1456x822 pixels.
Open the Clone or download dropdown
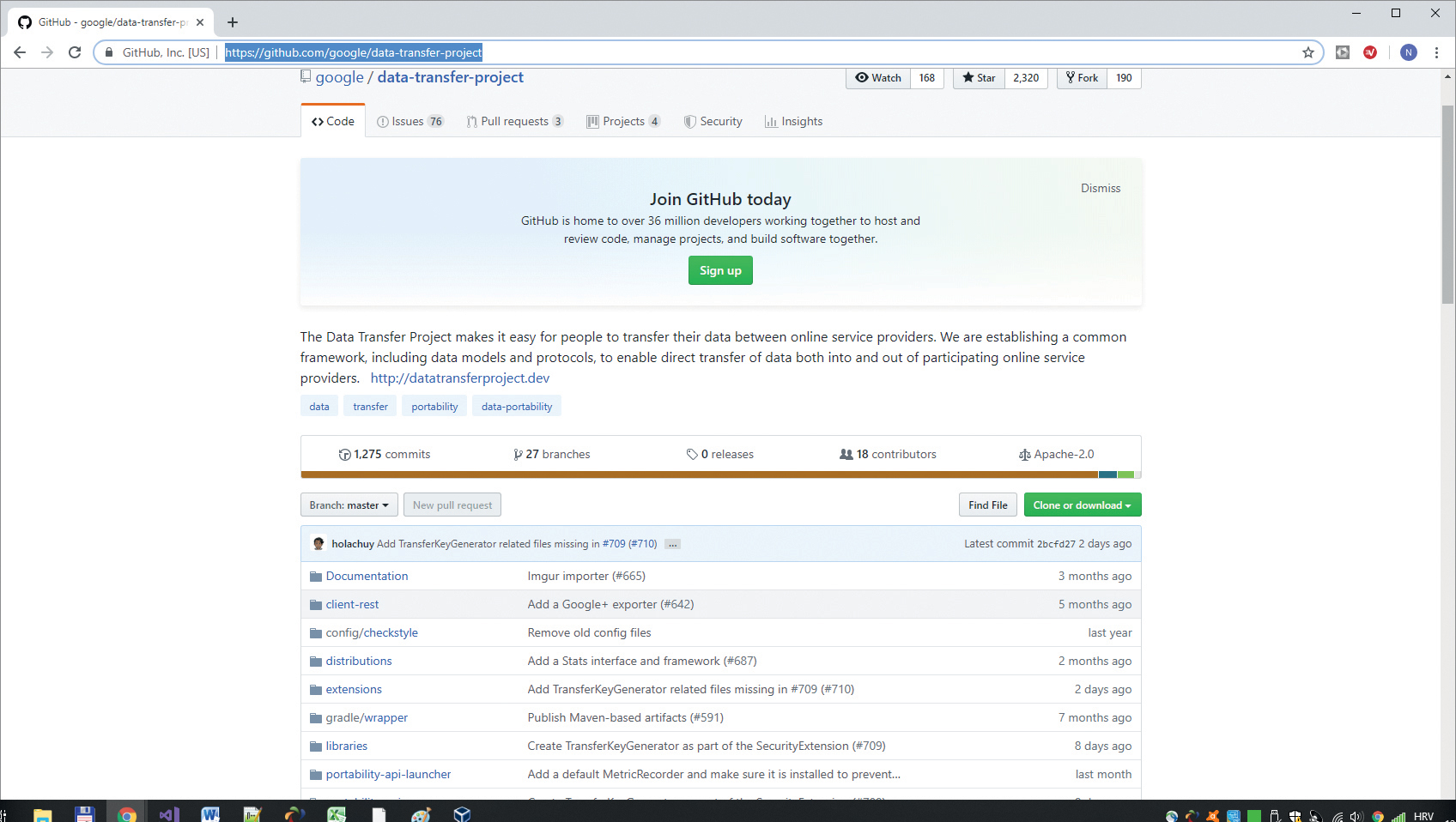1082,505
